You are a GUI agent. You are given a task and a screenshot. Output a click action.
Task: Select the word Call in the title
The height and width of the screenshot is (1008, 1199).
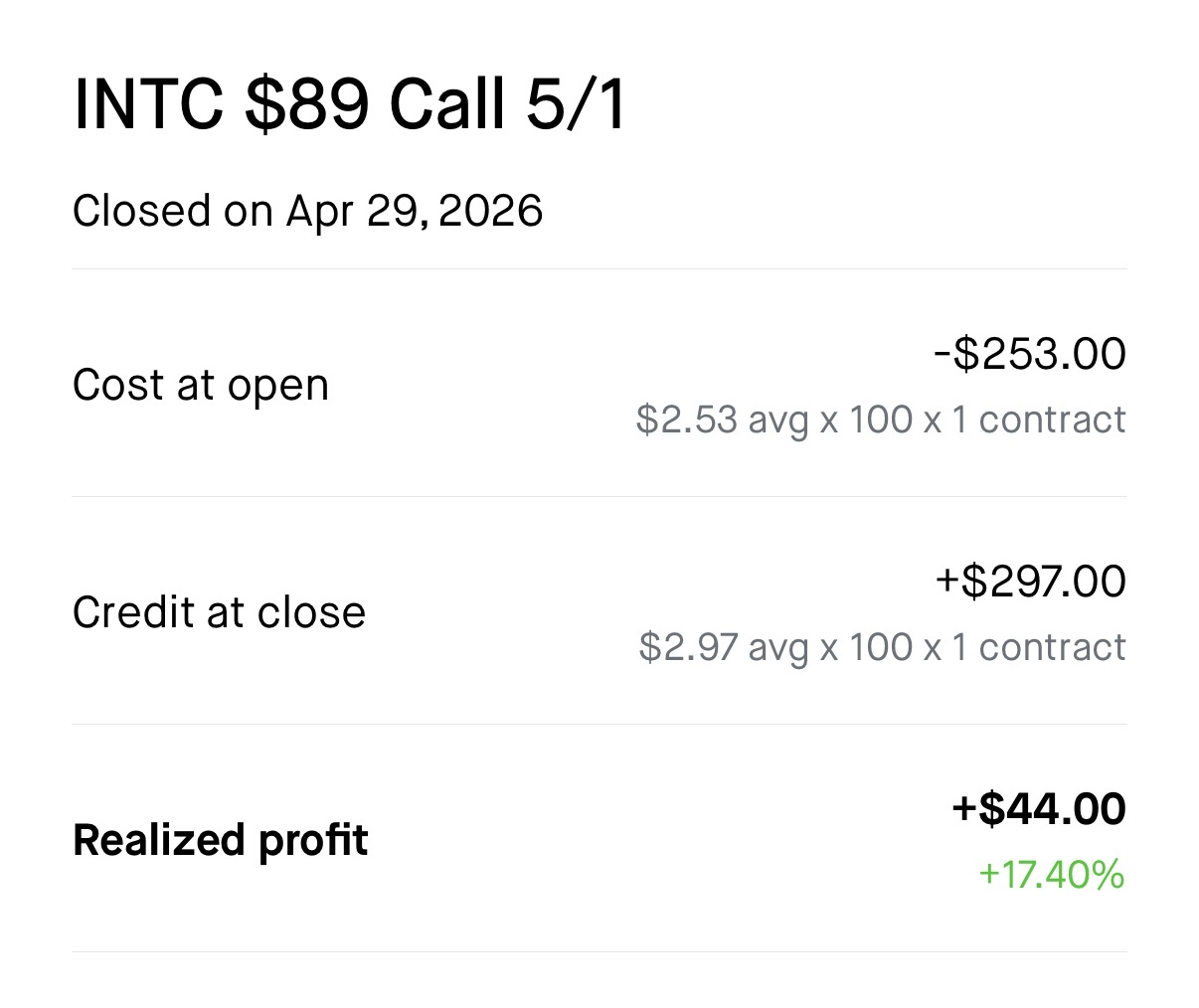click(x=447, y=104)
